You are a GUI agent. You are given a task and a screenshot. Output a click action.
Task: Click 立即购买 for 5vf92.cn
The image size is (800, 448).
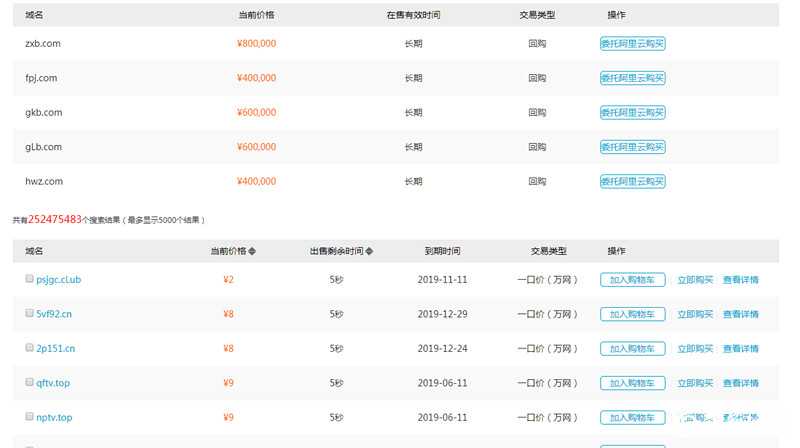695,314
